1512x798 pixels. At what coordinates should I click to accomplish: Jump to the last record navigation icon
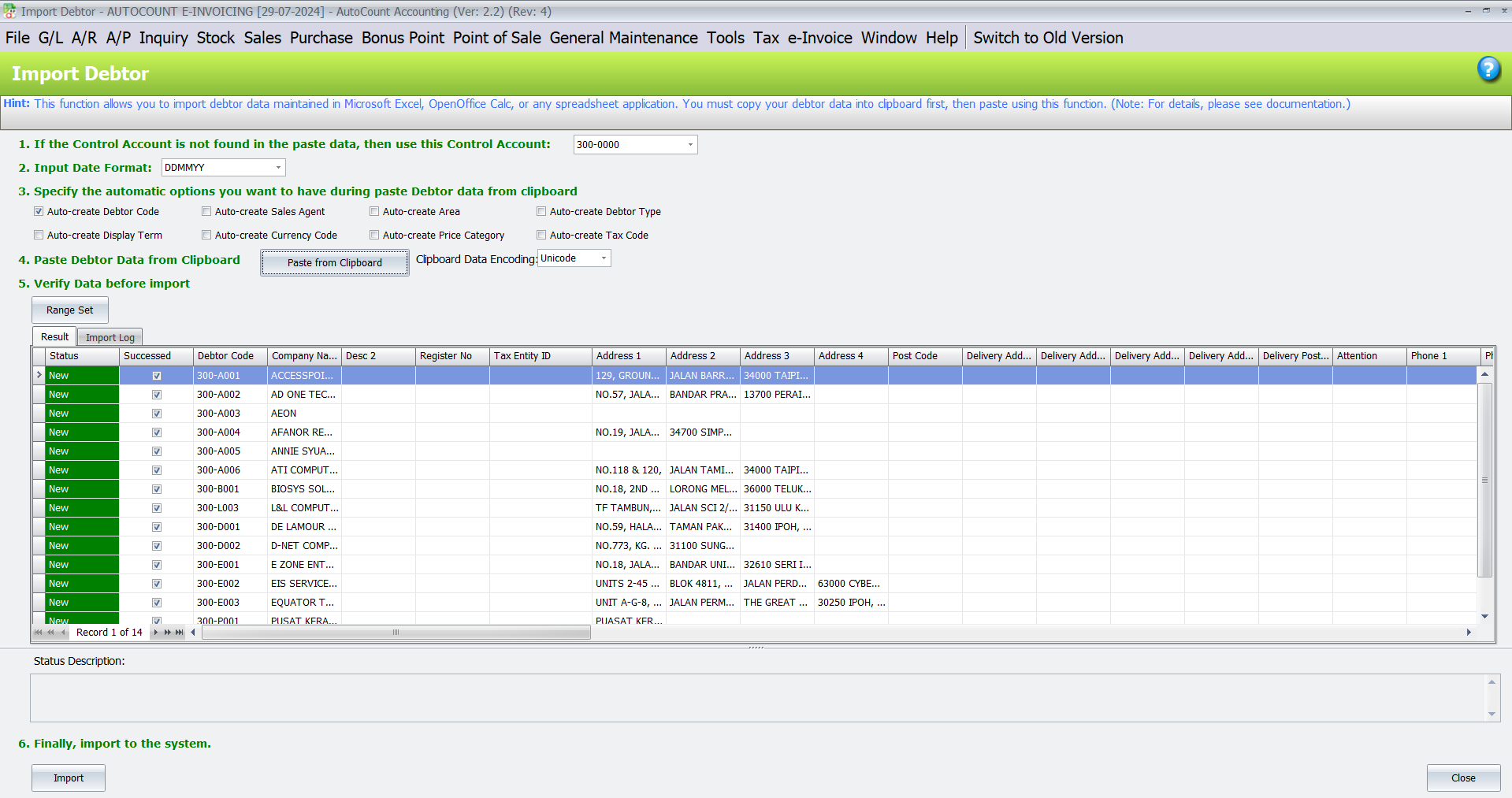(x=180, y=632)
